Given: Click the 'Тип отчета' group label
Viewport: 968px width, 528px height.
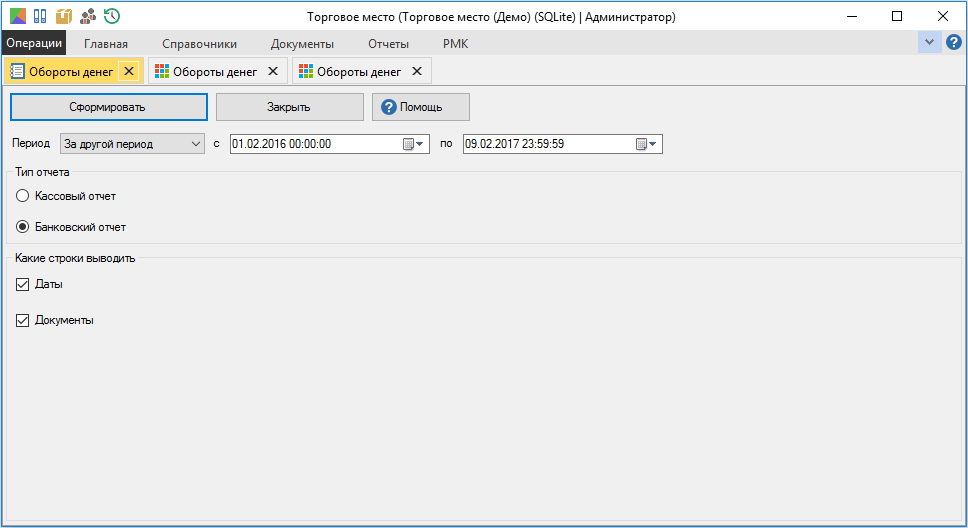Looking at the screenshot, I should tap(42, 172).
